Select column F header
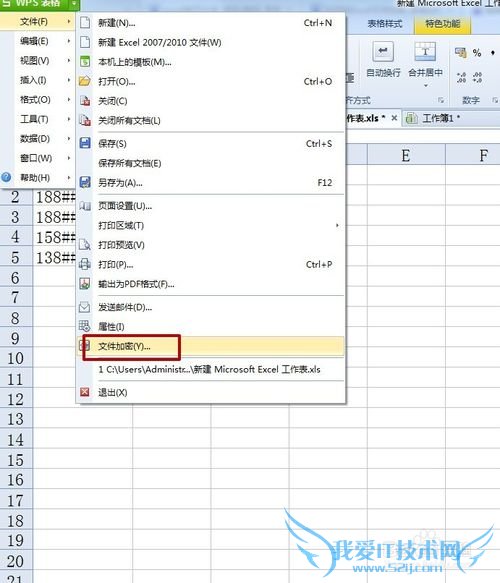The width and height of the screenshot is (500, 583). coord(473,155)
